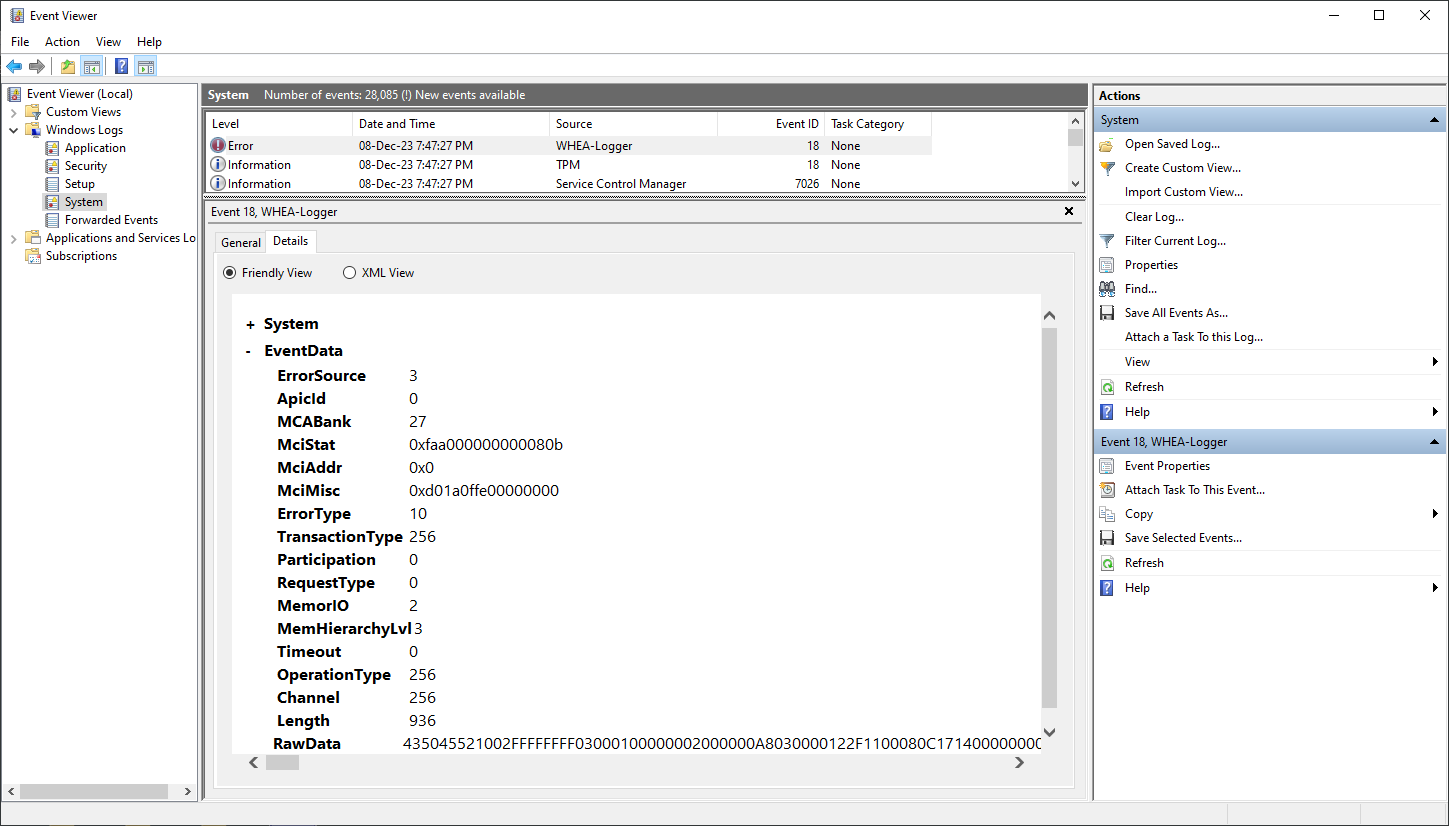Click Clear Log action
The width and height of the screenshot is (1449, 826).
[1154, 217]
